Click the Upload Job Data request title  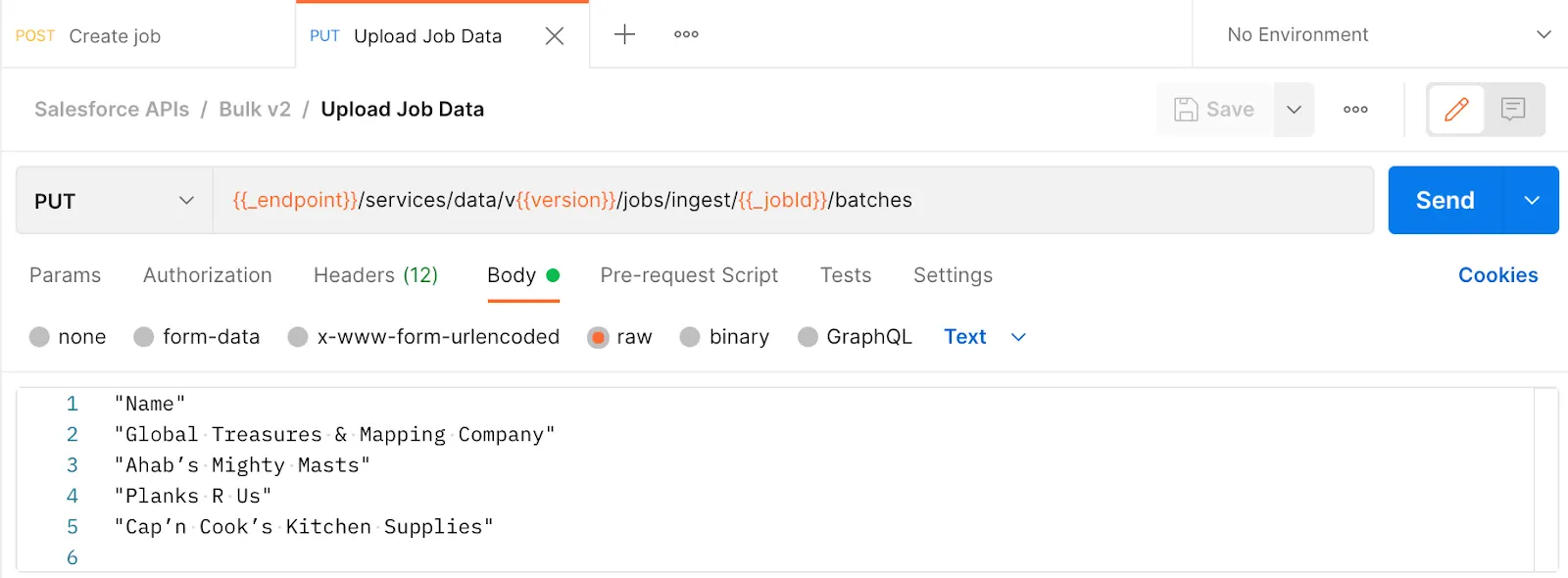402,110
